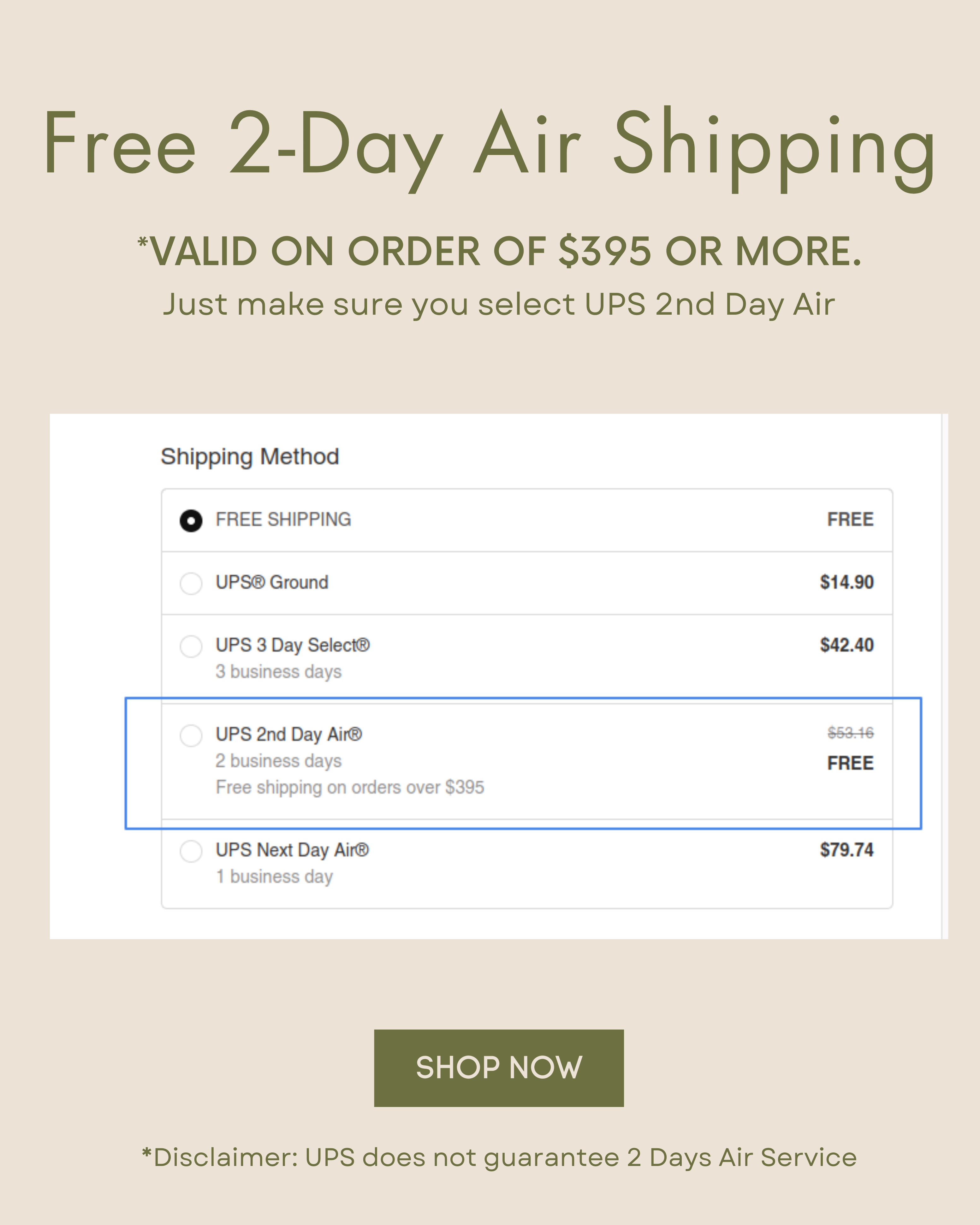Click the FREE SHIPPING option label
The image size is (980, 1225).
pyautogui.click(x=283, y=519)
